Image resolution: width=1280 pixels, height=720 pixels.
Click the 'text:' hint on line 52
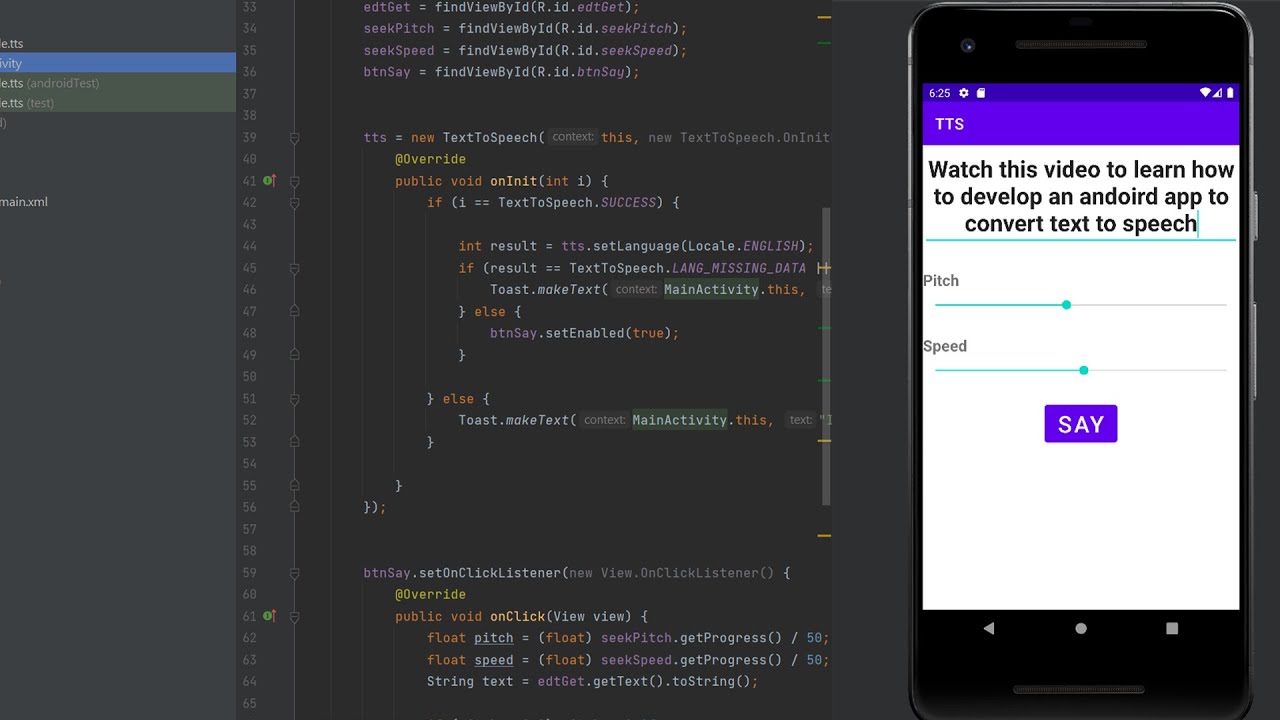click(x=802, y=420)
